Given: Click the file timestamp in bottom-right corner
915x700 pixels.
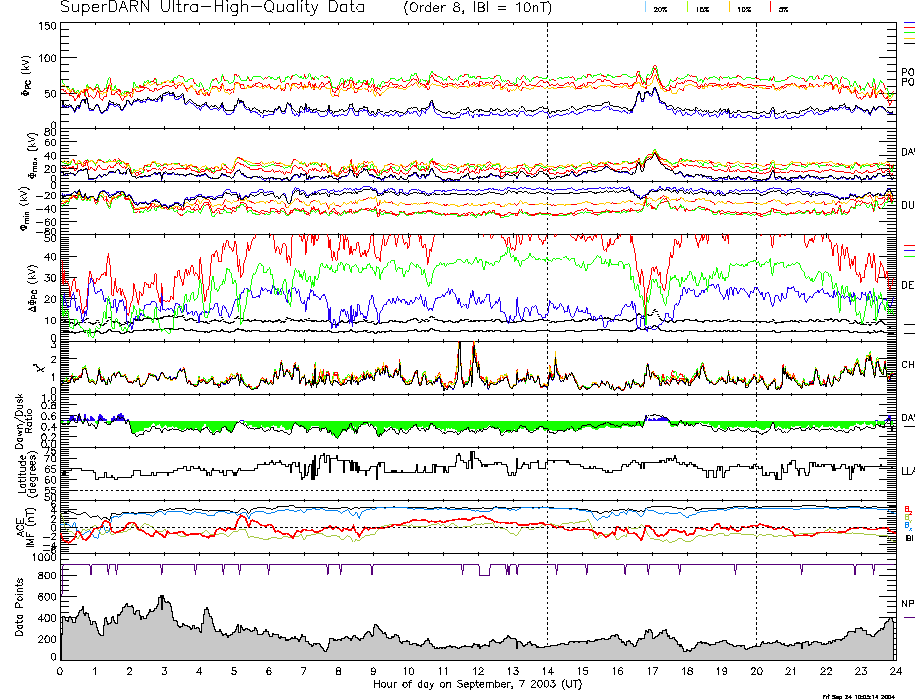Looking at the screenshot, I should pyautogui.click(x=856, y=695).
